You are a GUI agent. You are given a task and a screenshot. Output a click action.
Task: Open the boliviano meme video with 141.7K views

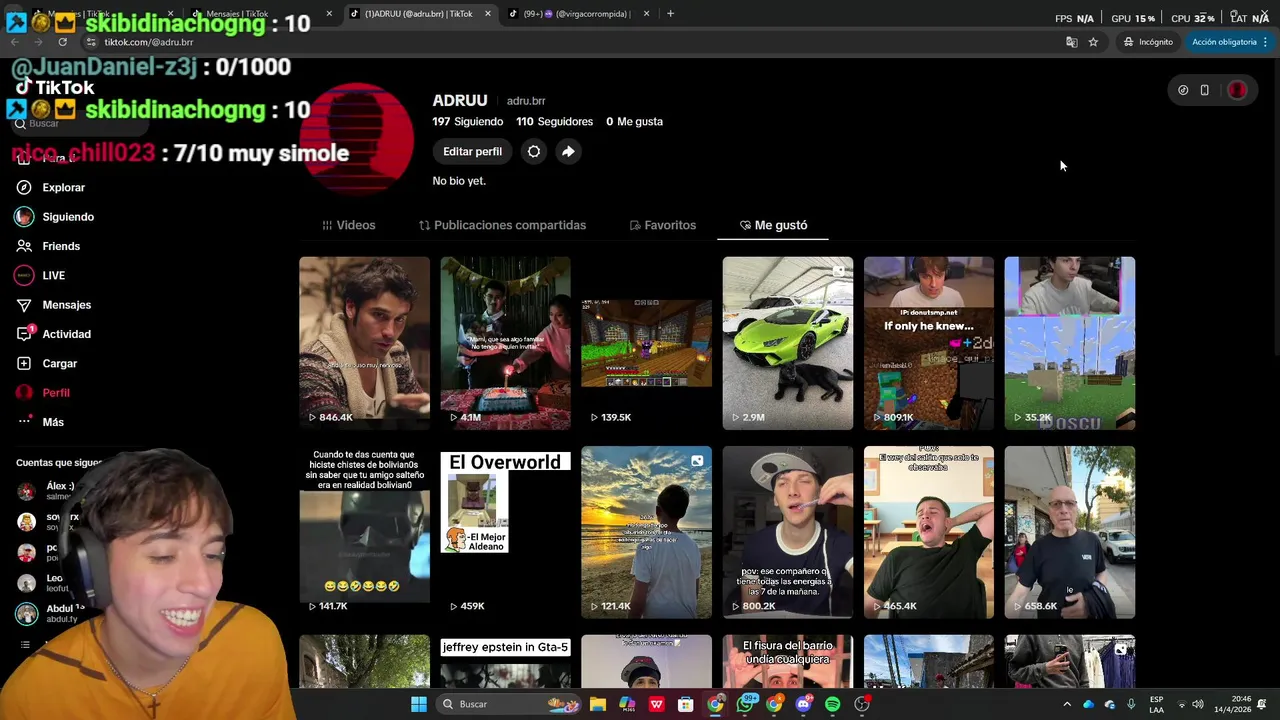point(364,532)
